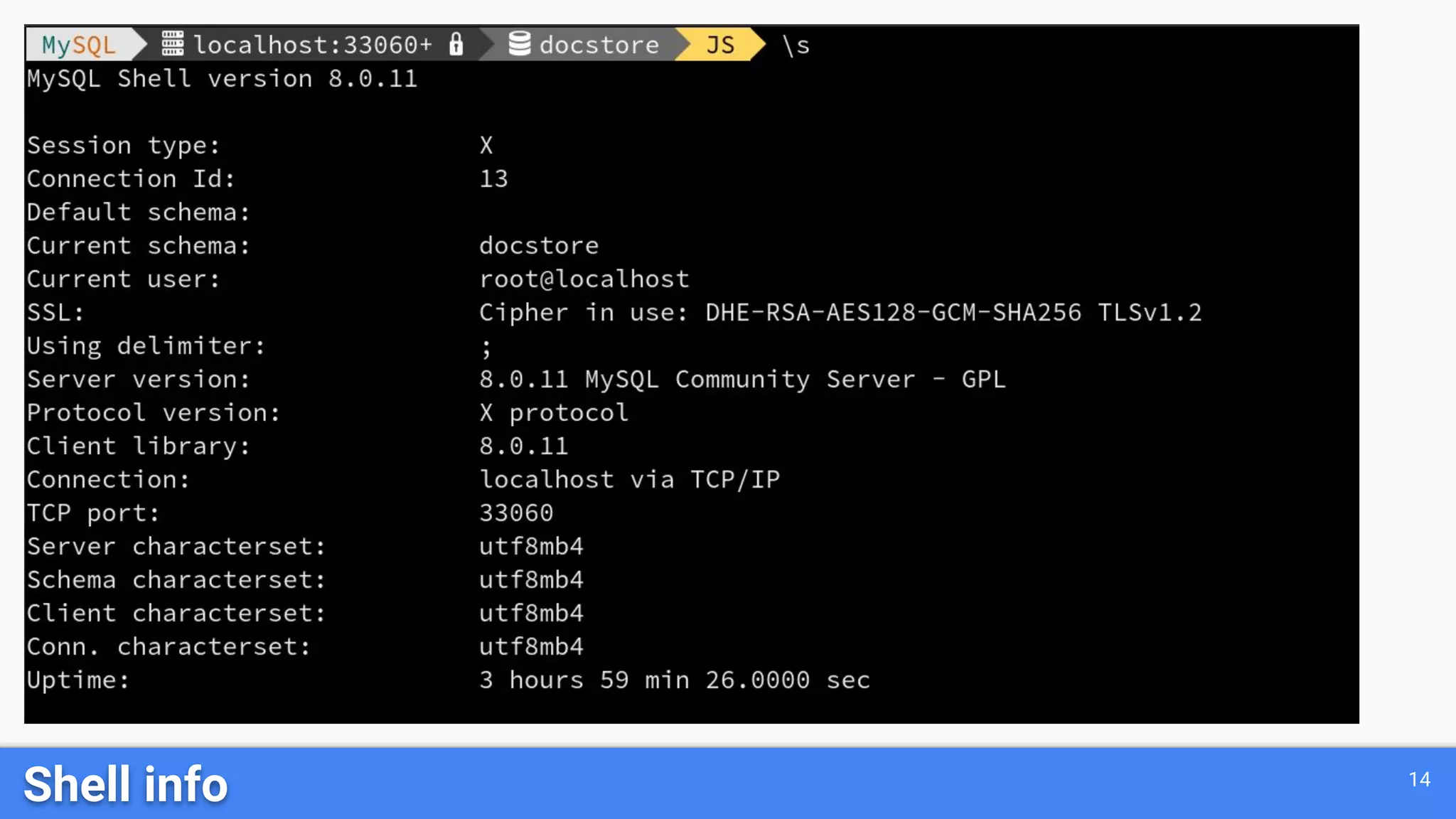This screenshot has width=1456, height=819.
Task: Click the X protocol value
Action: 554,413
